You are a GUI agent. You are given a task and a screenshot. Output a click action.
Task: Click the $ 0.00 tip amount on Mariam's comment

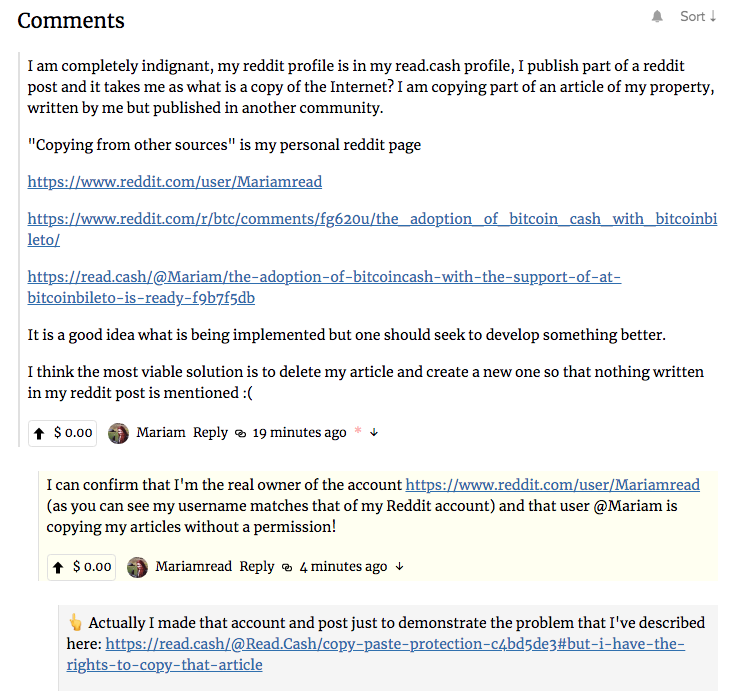click(x=73, y=433)
